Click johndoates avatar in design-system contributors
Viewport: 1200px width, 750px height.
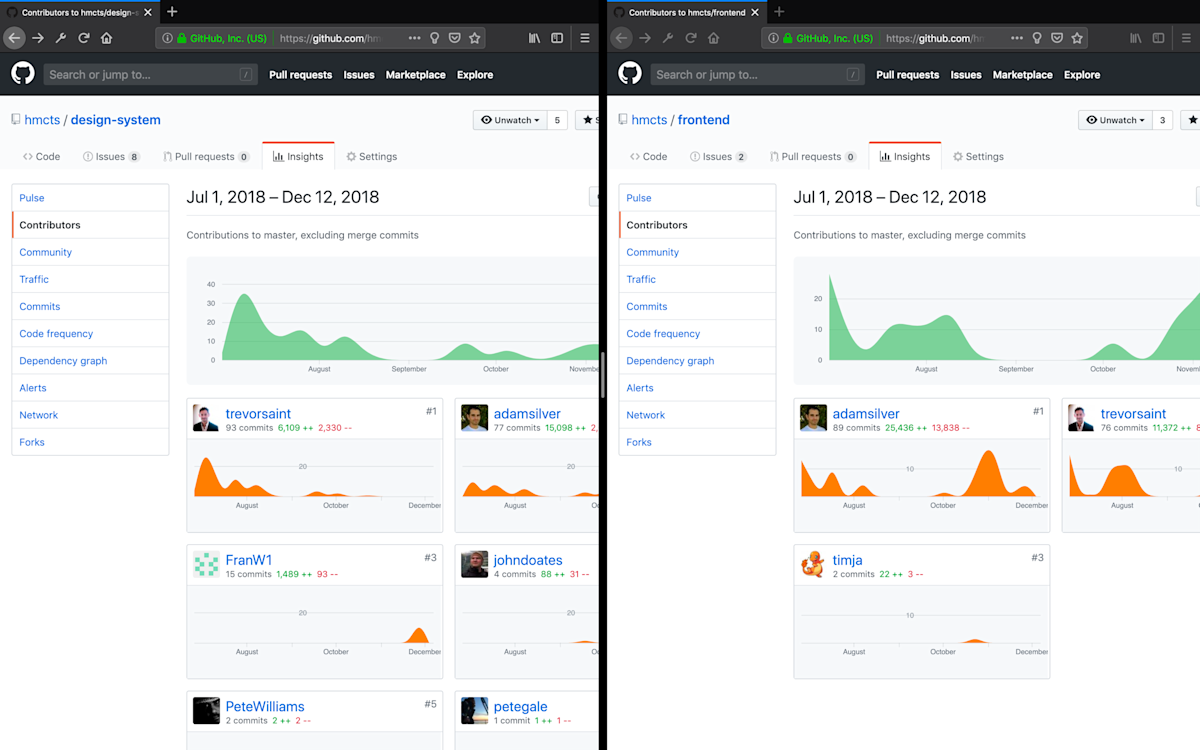[x=474, y=565]
